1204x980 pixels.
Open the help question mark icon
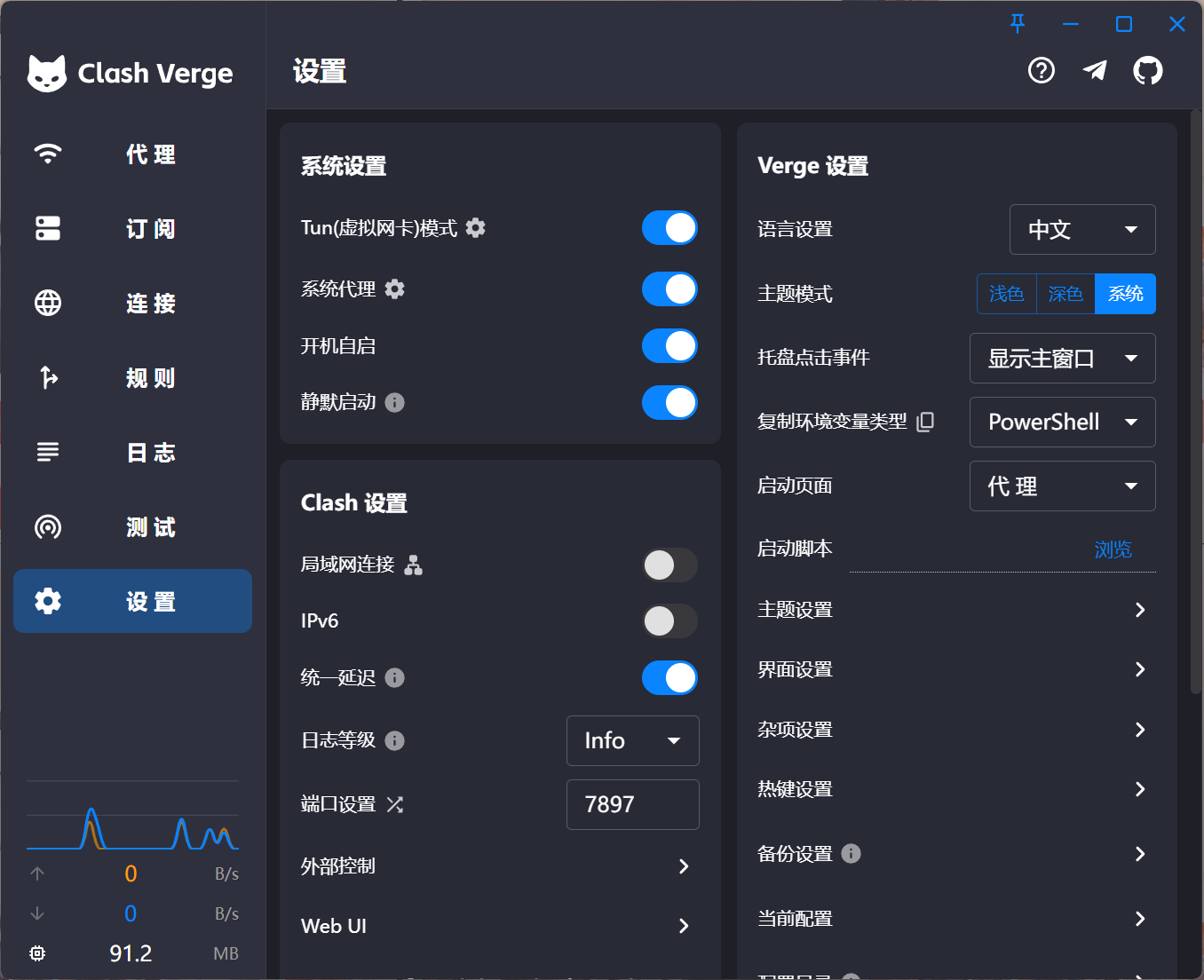point(1042,70)
